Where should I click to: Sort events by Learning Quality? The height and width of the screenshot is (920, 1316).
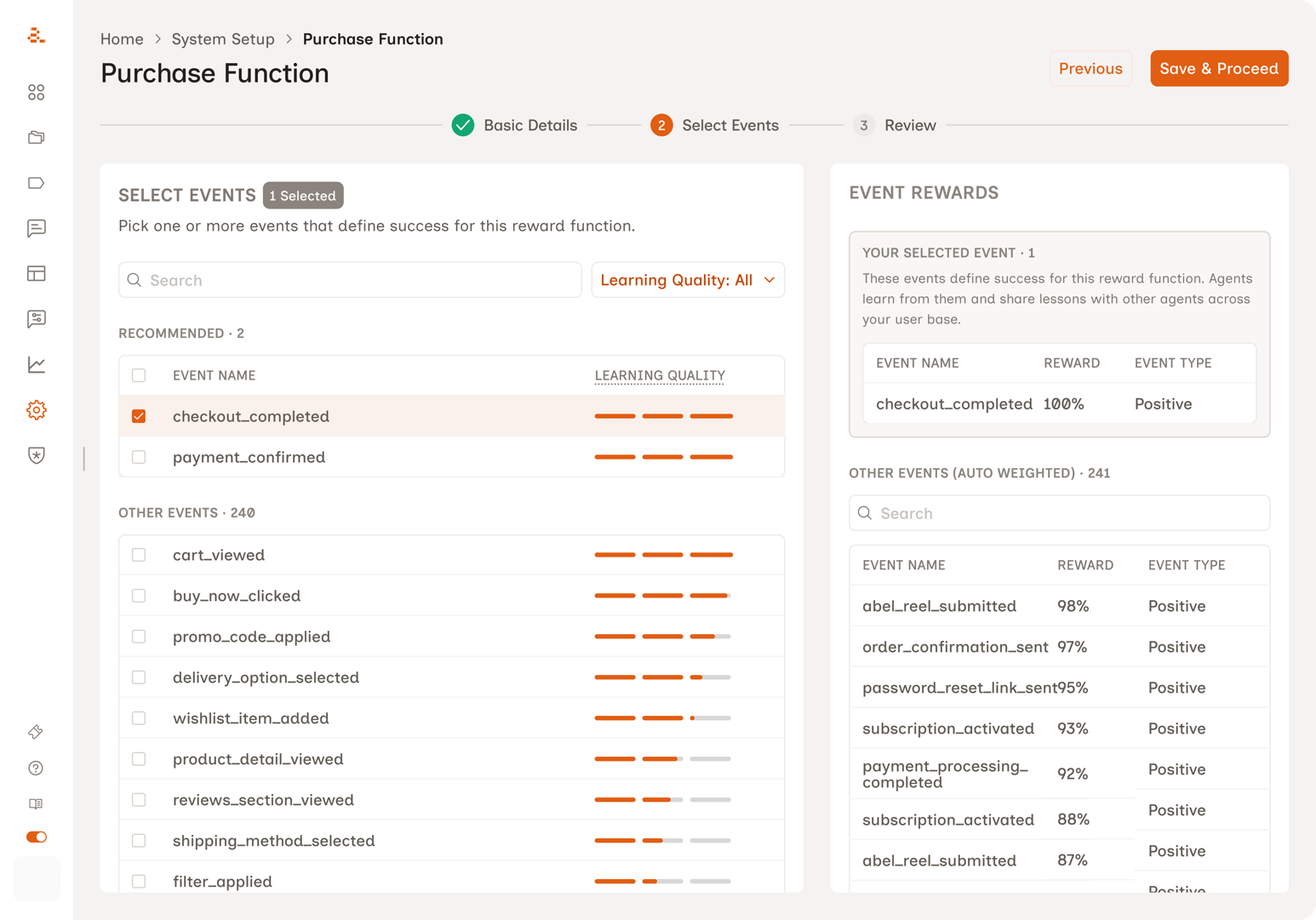[660, 374]
